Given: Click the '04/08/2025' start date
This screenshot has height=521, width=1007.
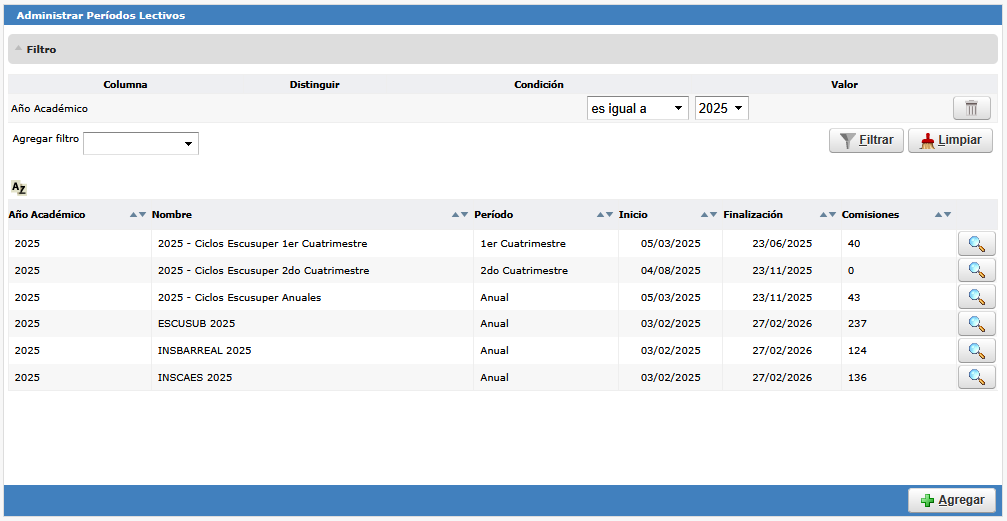Looking at the screenshot, I should [670, 271].
